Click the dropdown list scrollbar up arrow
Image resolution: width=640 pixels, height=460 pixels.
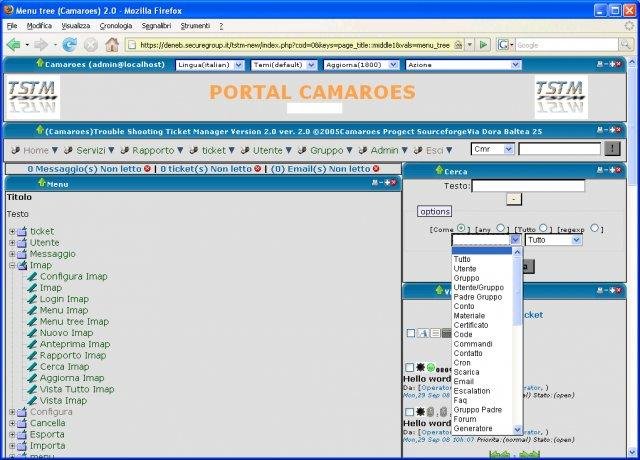point(517,252)
